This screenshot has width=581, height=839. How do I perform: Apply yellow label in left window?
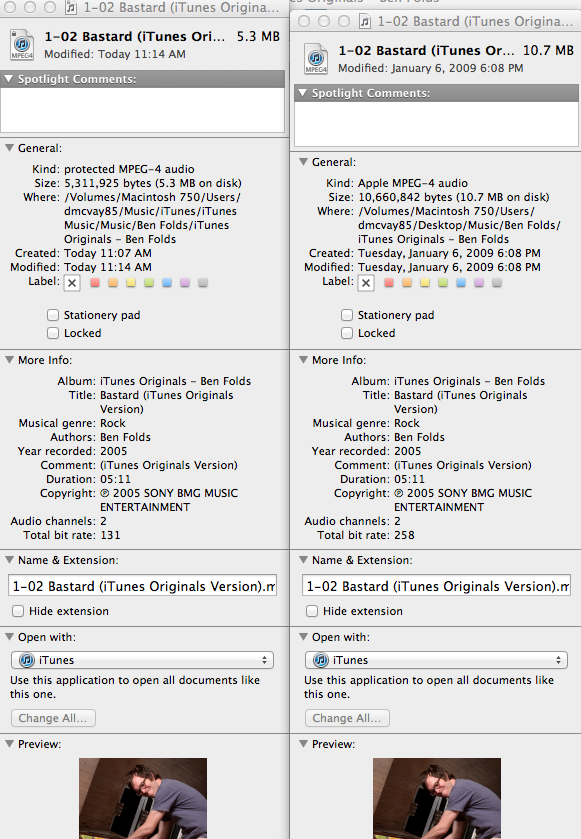tap(131, 283)
